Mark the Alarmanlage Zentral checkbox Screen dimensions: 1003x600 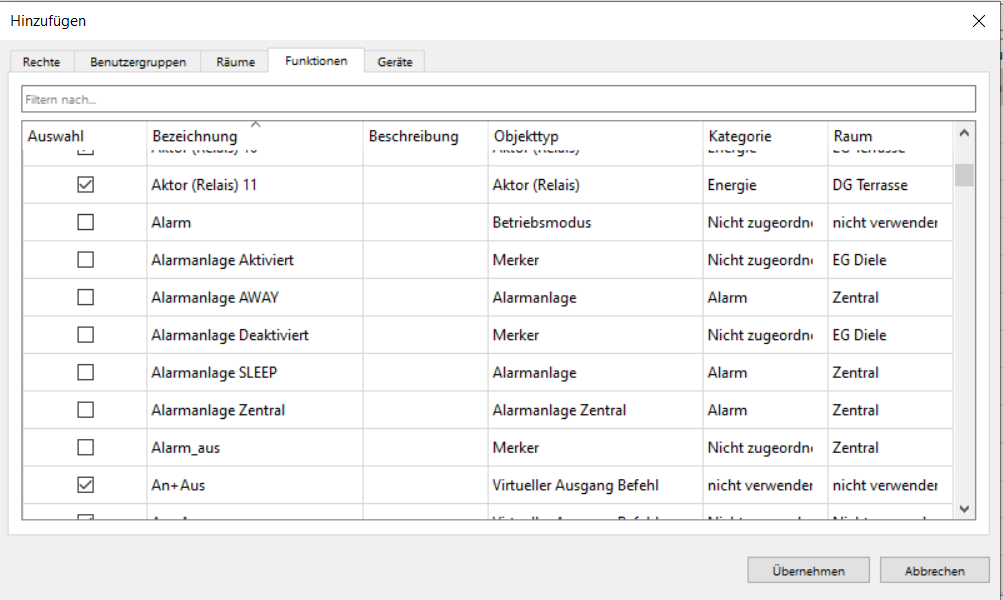pos(86,410)
